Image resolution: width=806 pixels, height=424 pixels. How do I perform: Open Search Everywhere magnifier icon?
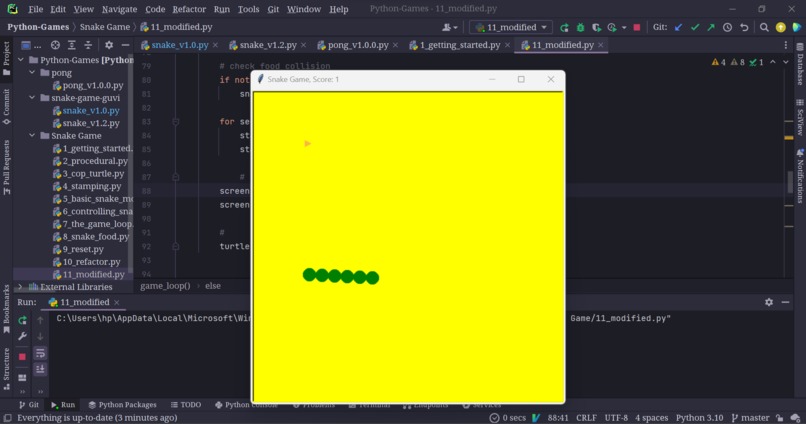pos(764,27)
